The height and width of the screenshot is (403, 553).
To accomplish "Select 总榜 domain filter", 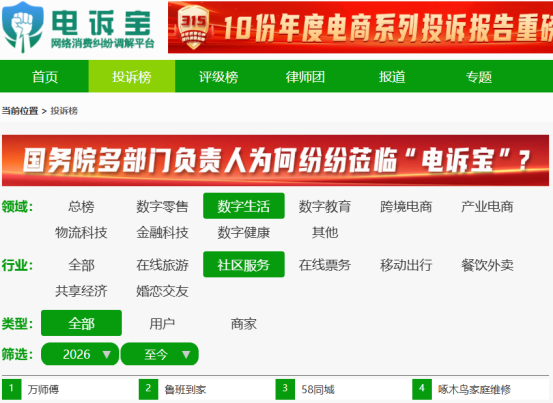I will pyautogui.click(x=81, y=206).
